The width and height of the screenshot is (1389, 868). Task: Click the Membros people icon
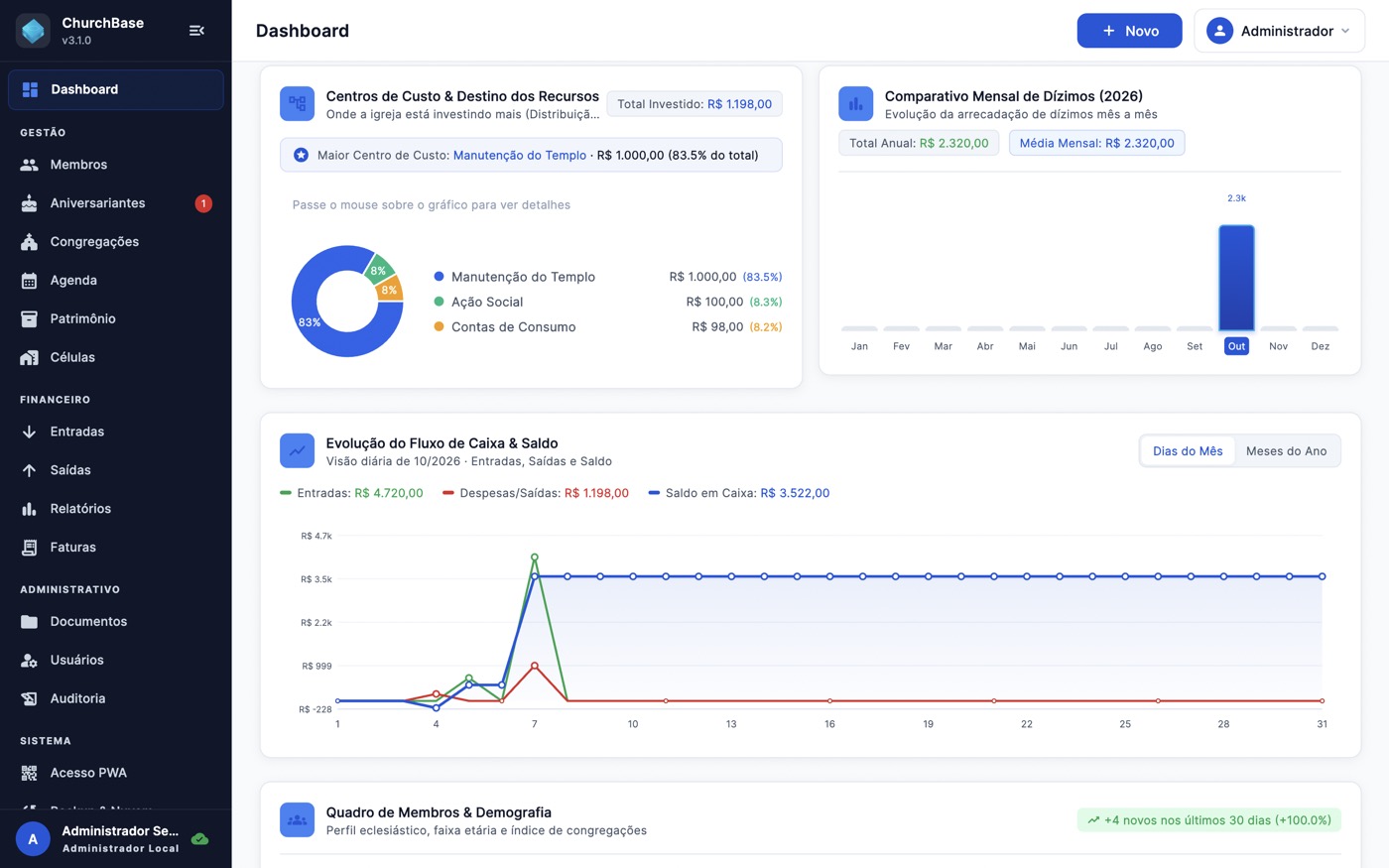coord(30,165)
